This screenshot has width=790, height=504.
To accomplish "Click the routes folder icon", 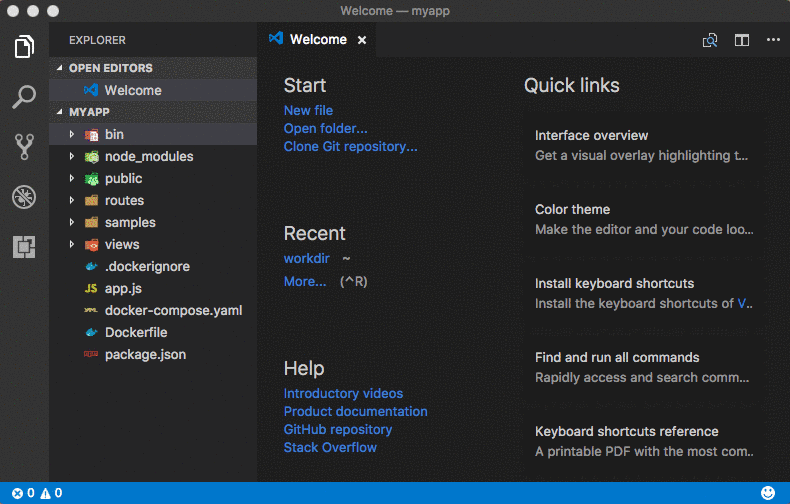I will tap(92, 201).
